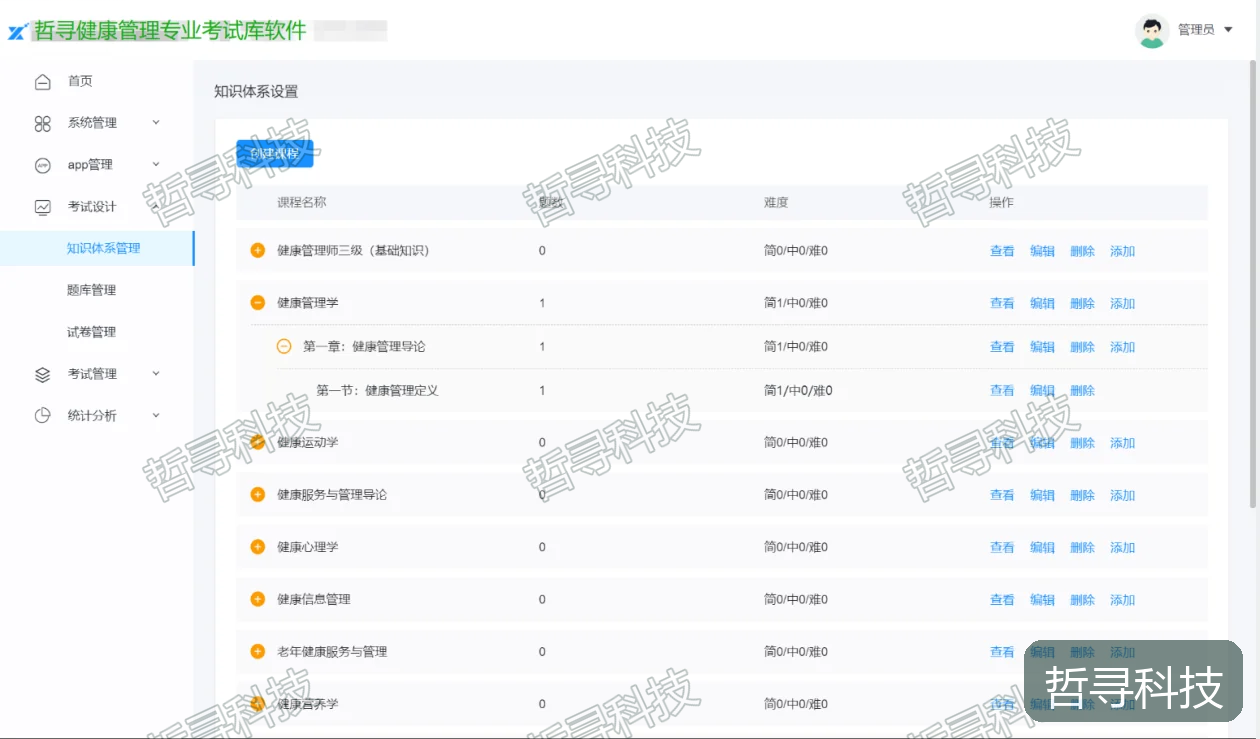
Task: Click 简1/中0/难0 in 健康管理学 row
Action: click(796, 303)
